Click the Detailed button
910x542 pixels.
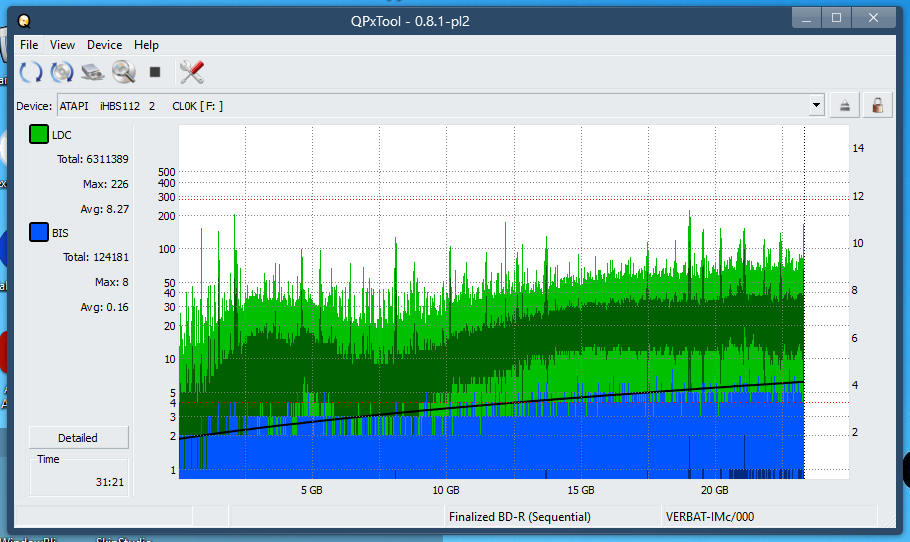[x=78, y=437]
